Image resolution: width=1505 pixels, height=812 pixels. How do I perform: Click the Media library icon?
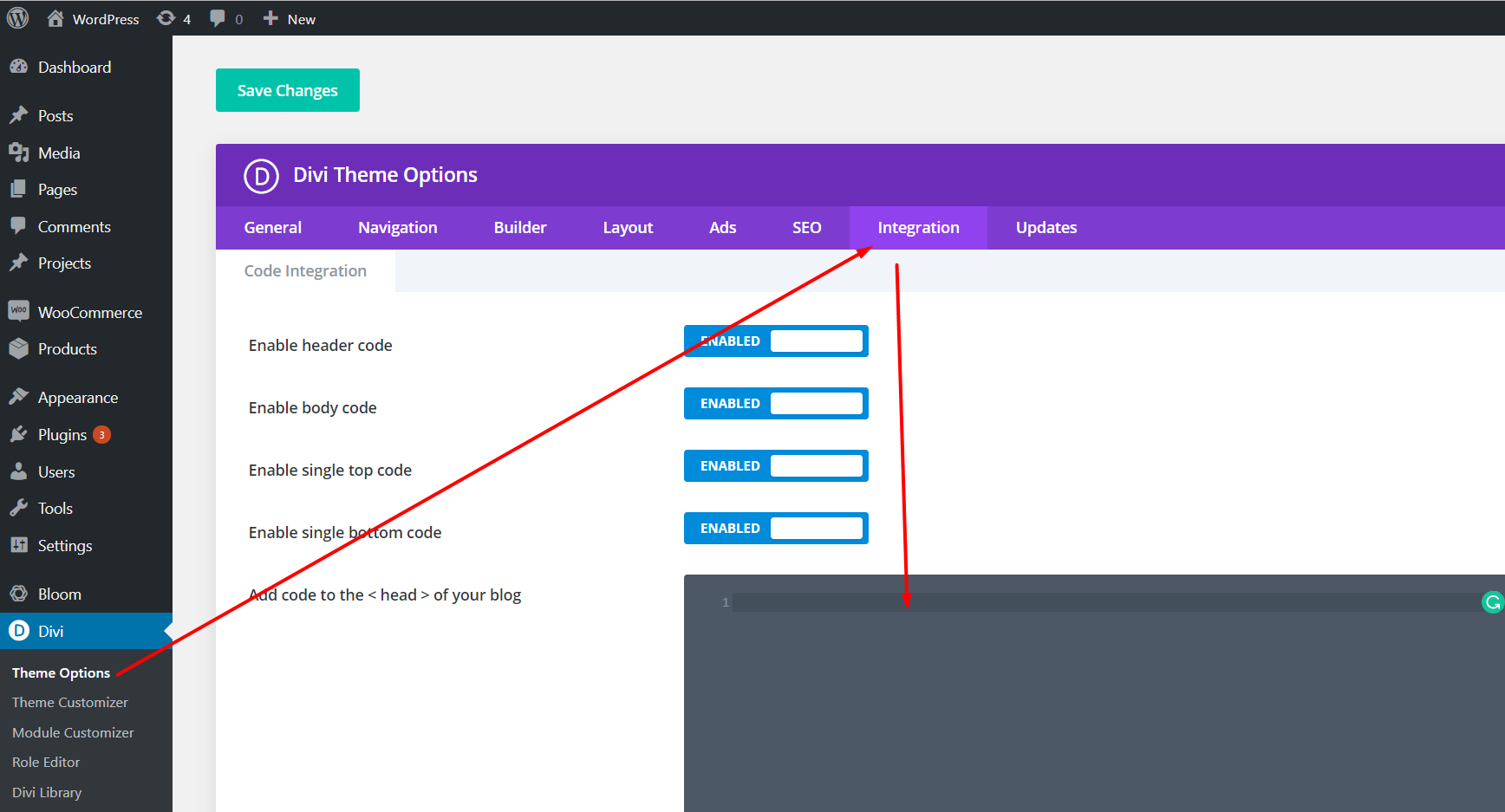click(x=18, y=153)
